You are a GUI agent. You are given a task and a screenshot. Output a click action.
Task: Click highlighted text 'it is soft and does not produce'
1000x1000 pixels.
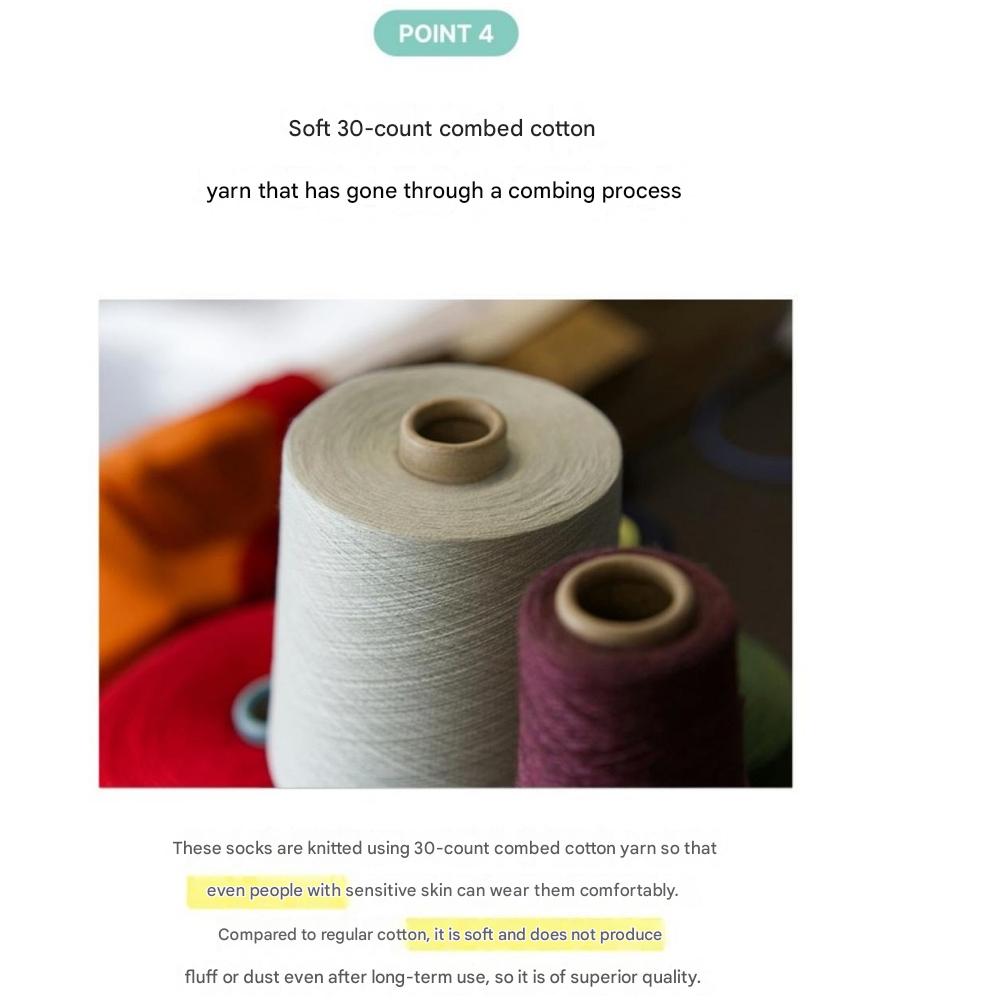[547, 935]
